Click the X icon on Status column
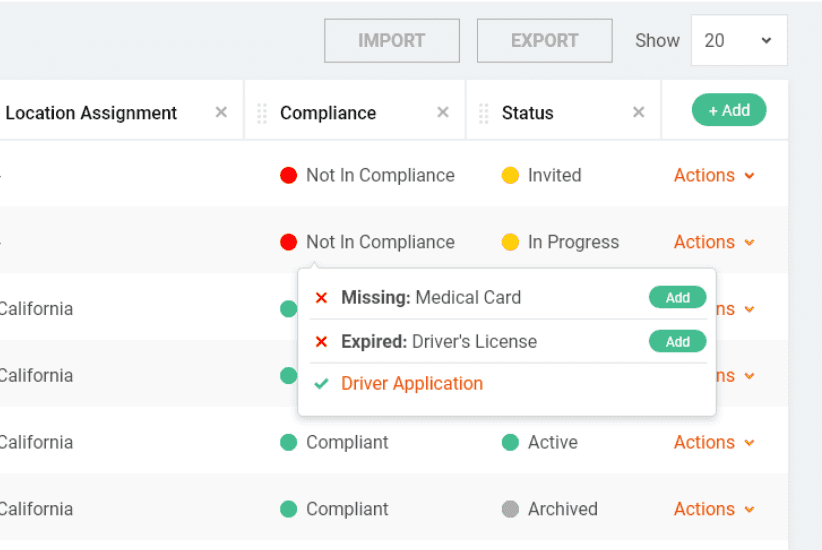 tap(638, 113)
